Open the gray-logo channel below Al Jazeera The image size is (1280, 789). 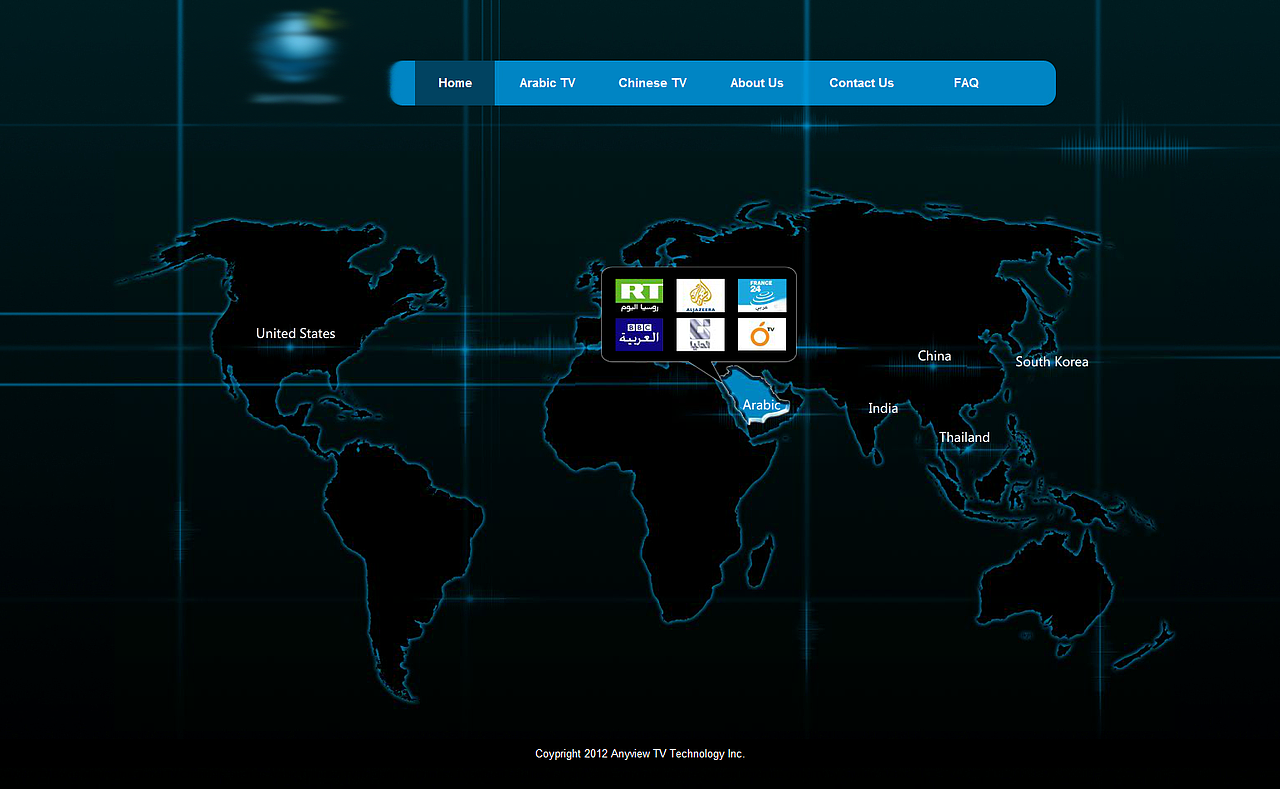[700, 335]
